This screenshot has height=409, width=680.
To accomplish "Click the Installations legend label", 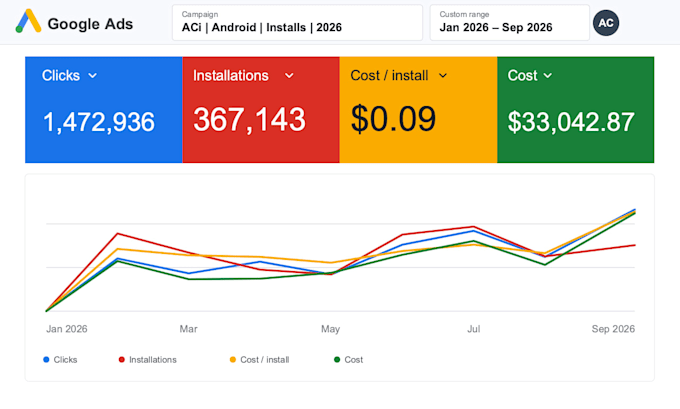I will (x=153, y=360).
